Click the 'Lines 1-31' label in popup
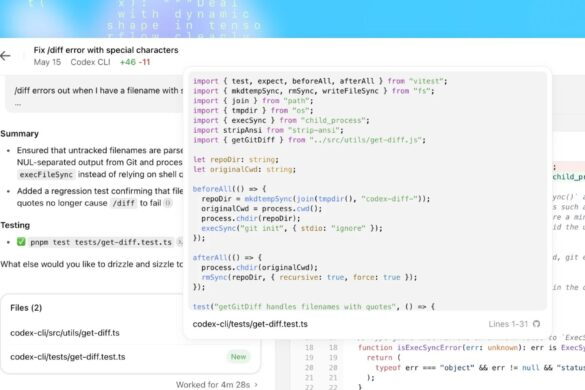 509,324
